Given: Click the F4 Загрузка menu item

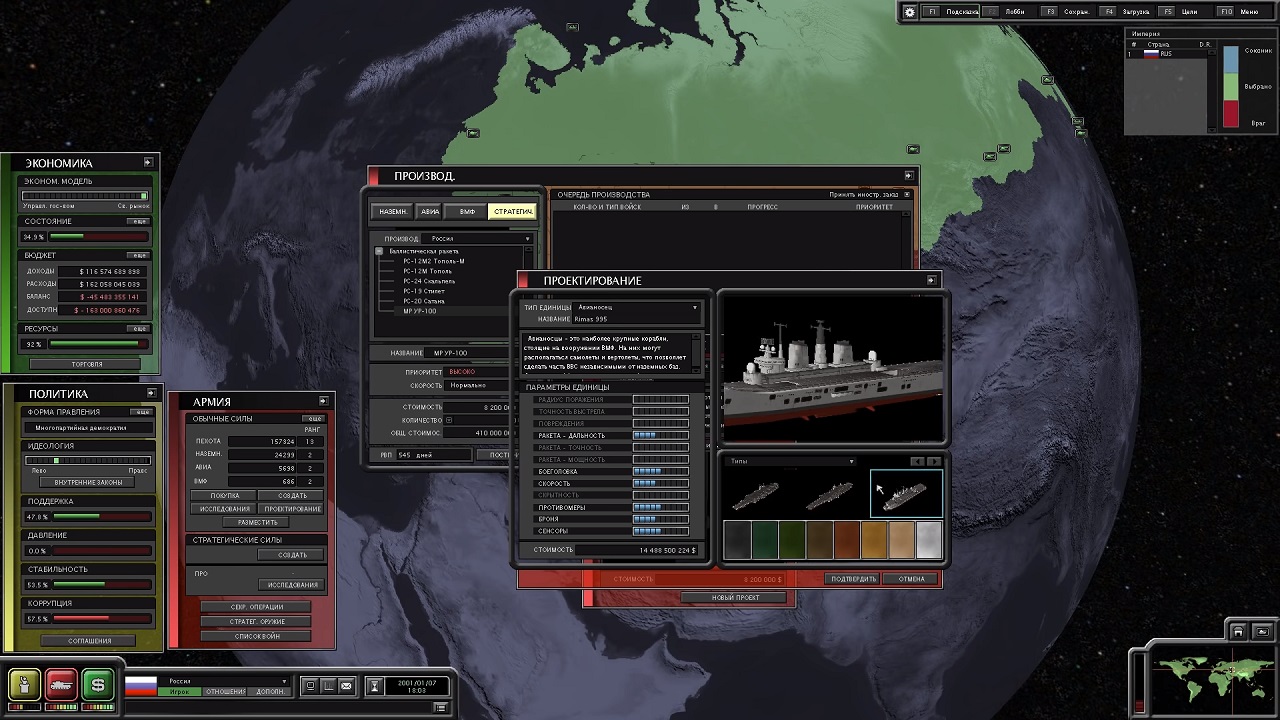Looking at the screenshot, I should [1126, 12].
